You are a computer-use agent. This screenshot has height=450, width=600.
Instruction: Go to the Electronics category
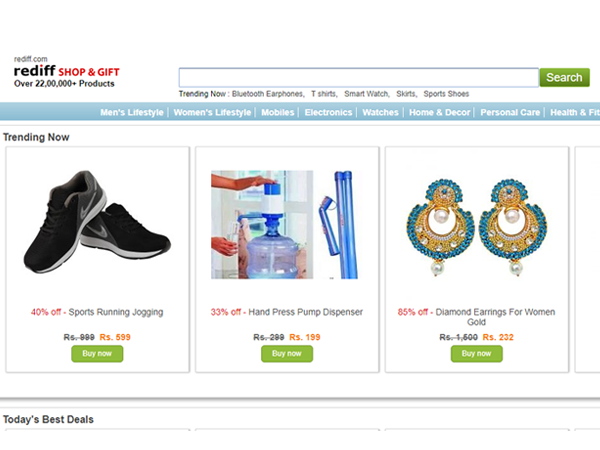(x=328, y=112)
